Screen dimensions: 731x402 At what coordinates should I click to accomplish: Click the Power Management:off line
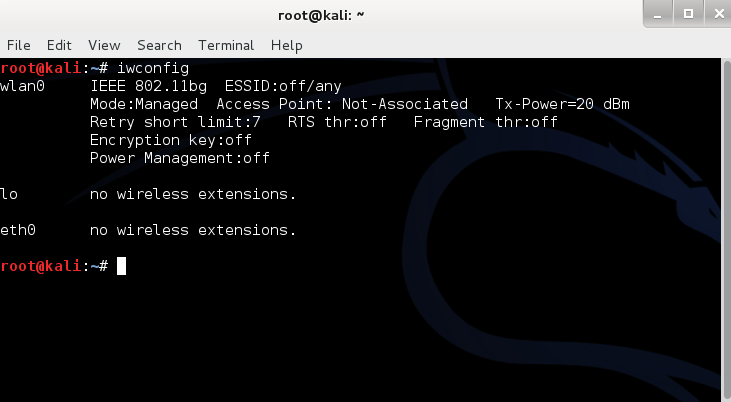tap(179, 158)
